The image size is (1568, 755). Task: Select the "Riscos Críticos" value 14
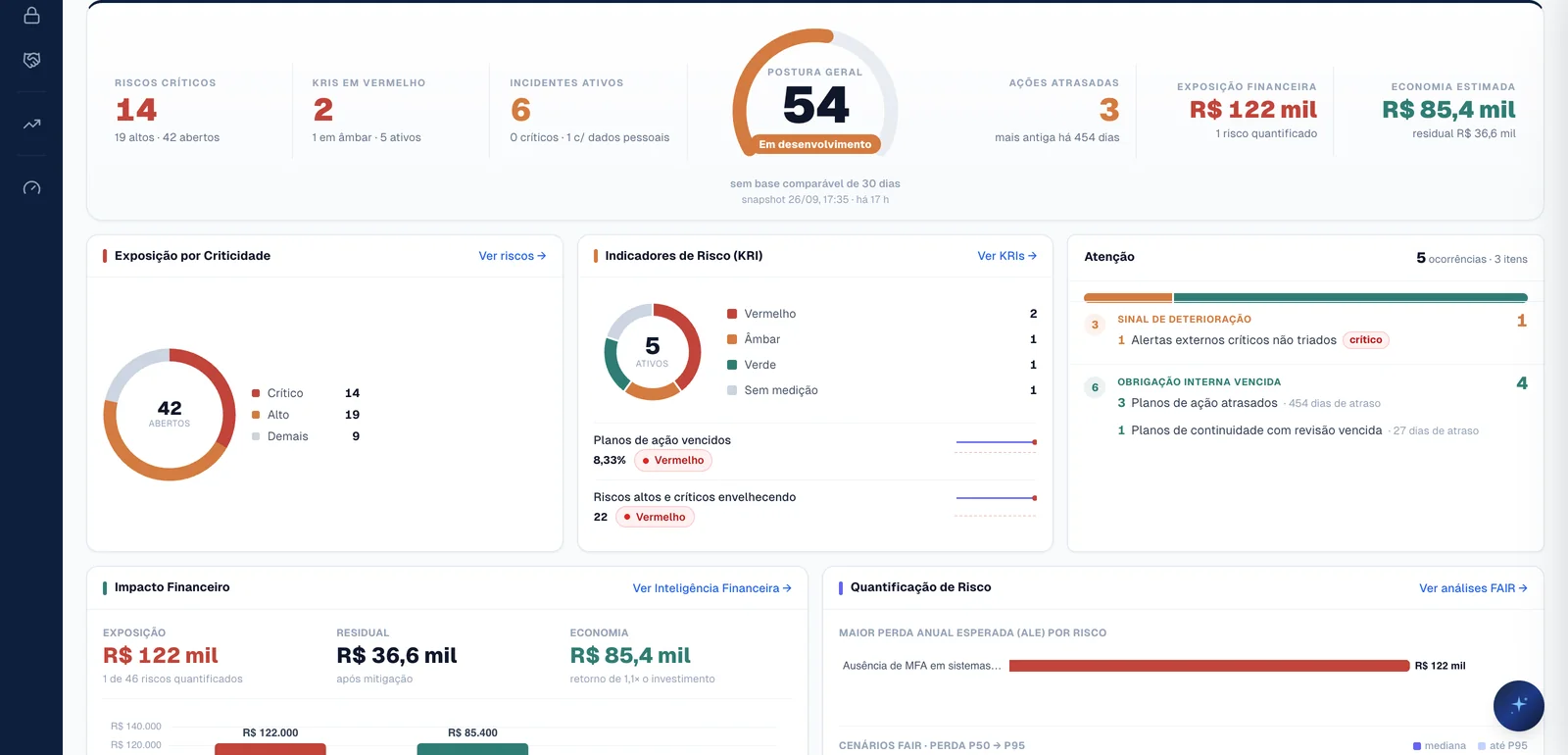[x=136, y=110]
